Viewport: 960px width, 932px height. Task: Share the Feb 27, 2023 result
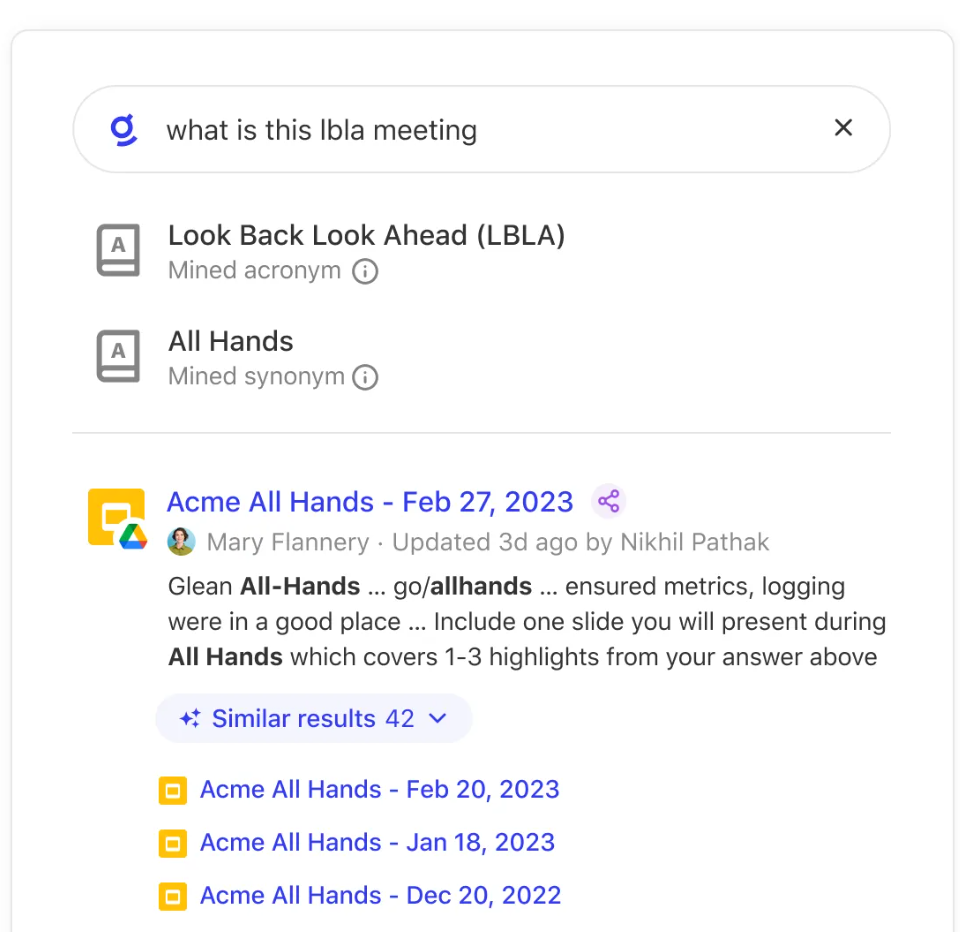click(609, 502)
